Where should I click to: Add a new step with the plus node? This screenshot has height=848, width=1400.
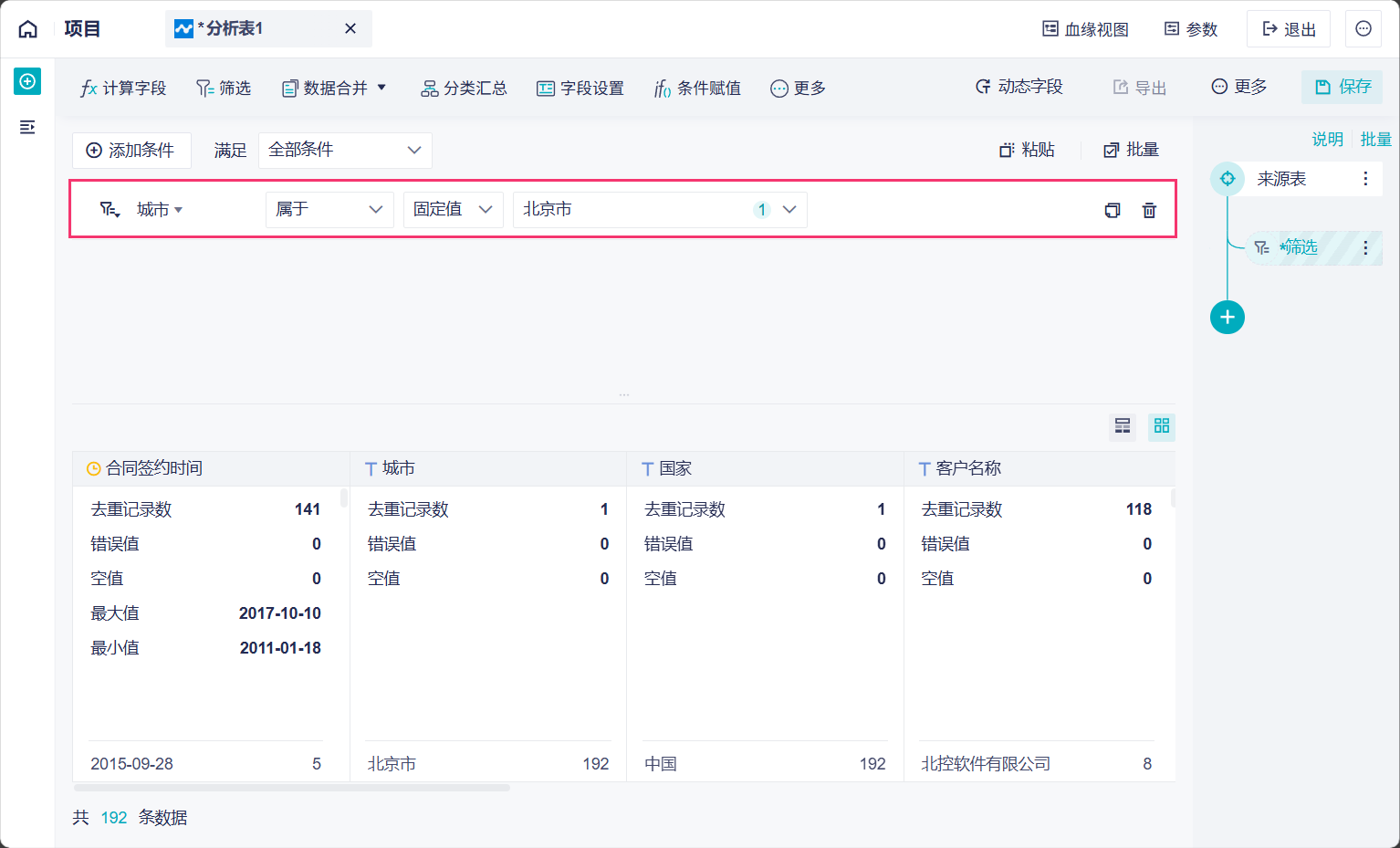(1227, 318)
